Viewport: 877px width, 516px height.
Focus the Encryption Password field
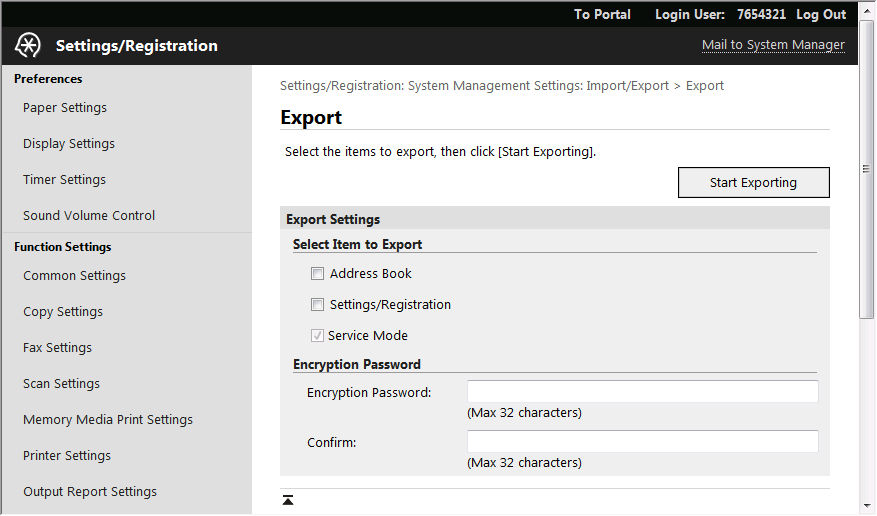coord(643,391)
